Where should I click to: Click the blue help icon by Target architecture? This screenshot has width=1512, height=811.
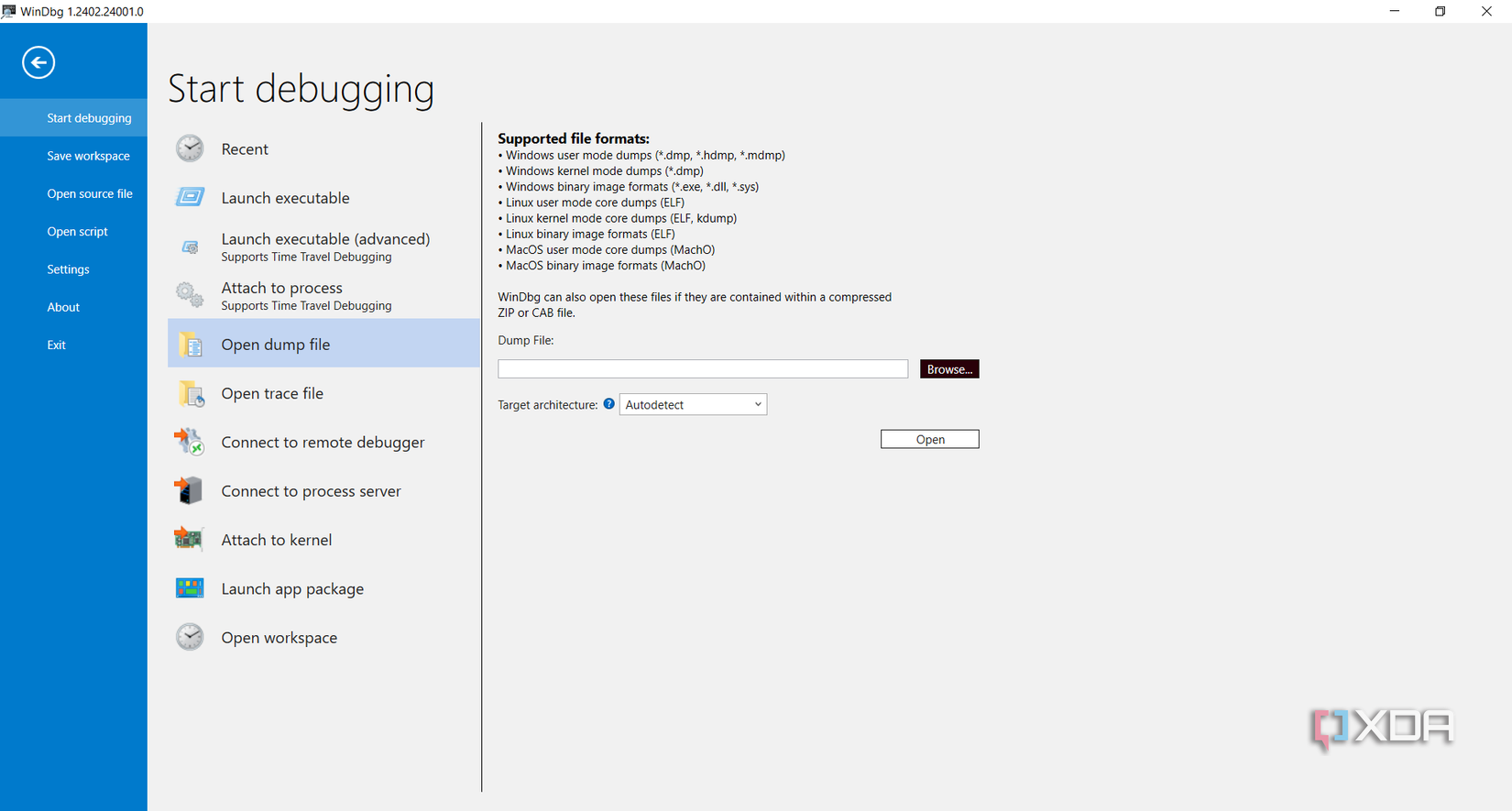click(609, 403)
